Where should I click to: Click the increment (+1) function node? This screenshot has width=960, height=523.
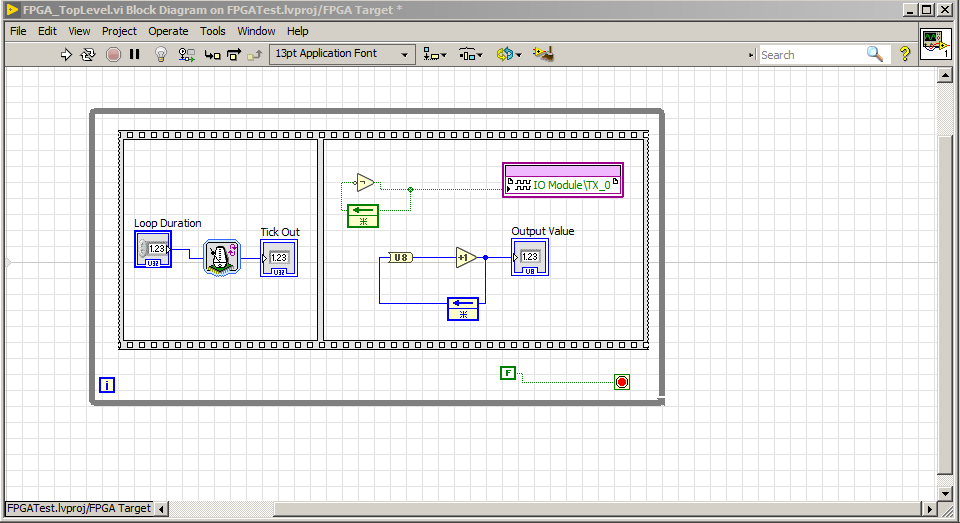(x=465, y=258)
